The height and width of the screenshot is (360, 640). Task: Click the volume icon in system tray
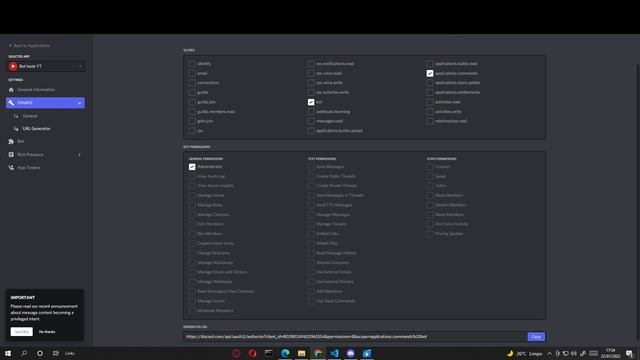tap(573, 353)
